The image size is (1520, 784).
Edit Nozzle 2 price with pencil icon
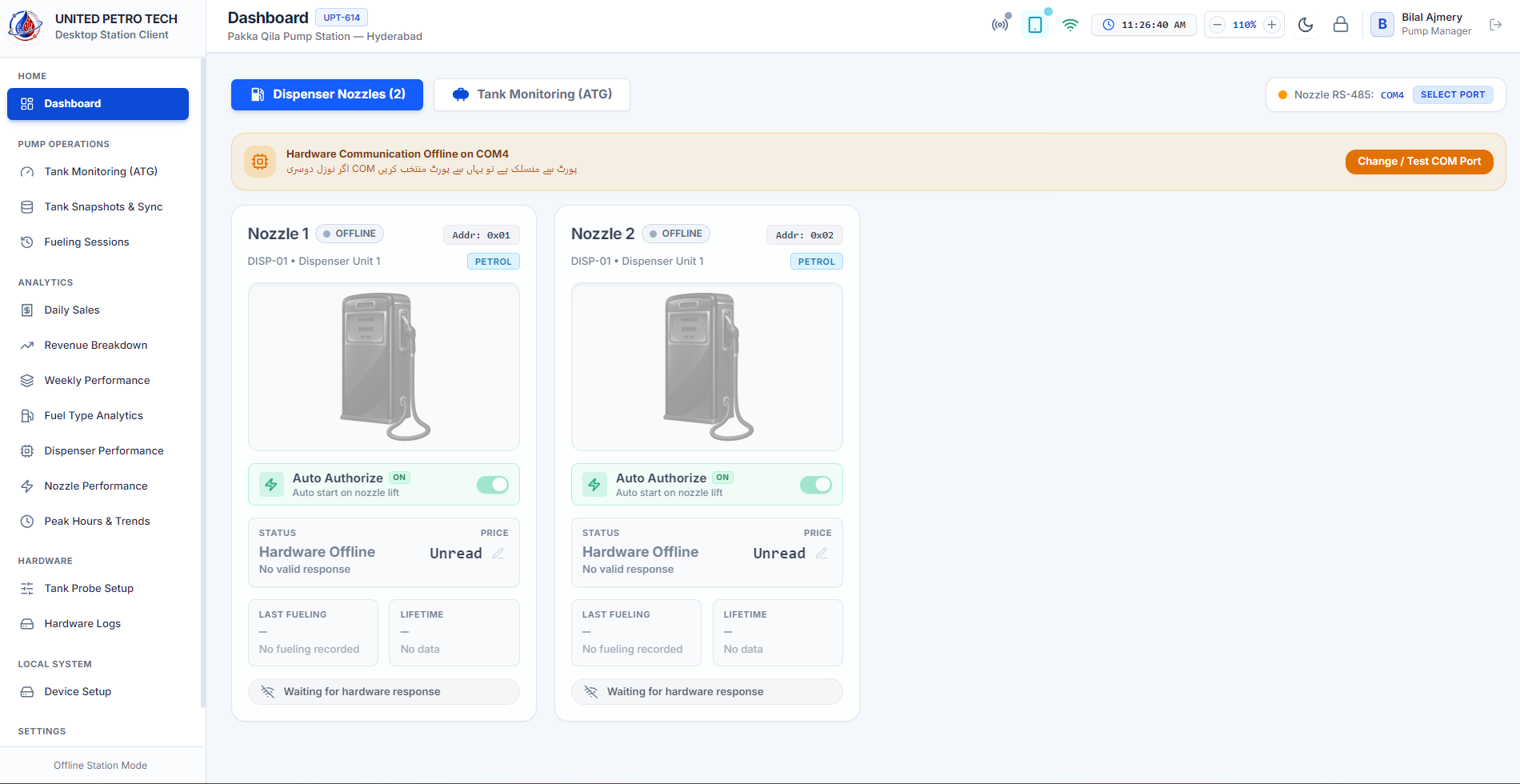(822, 553)
